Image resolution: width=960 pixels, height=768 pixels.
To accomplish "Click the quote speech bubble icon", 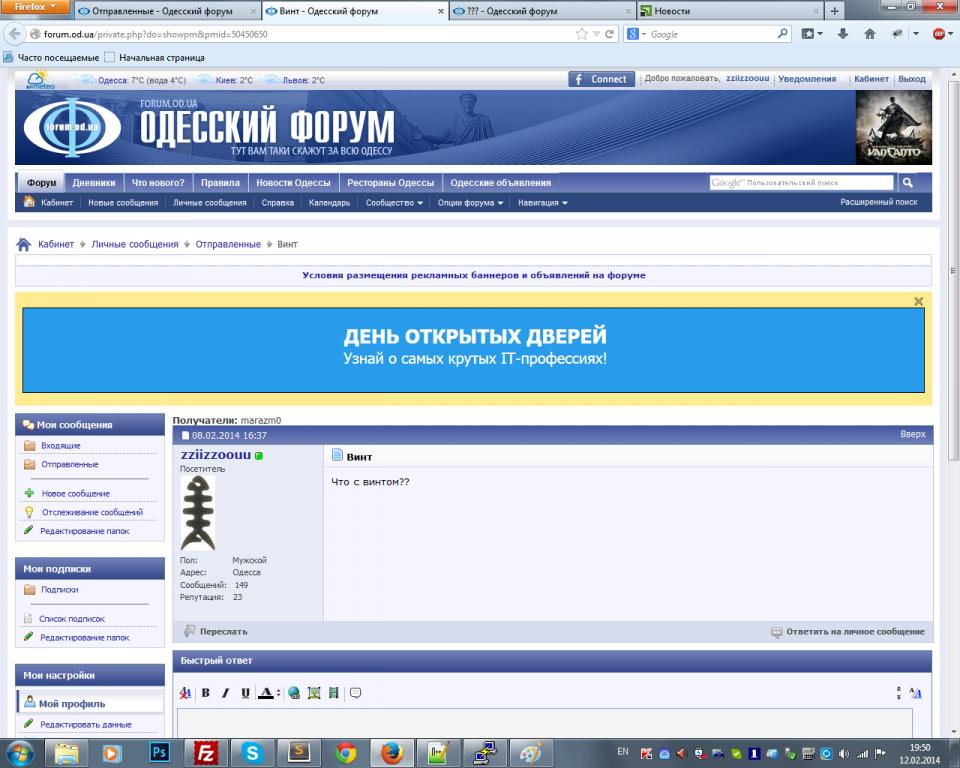I will 355,693.
